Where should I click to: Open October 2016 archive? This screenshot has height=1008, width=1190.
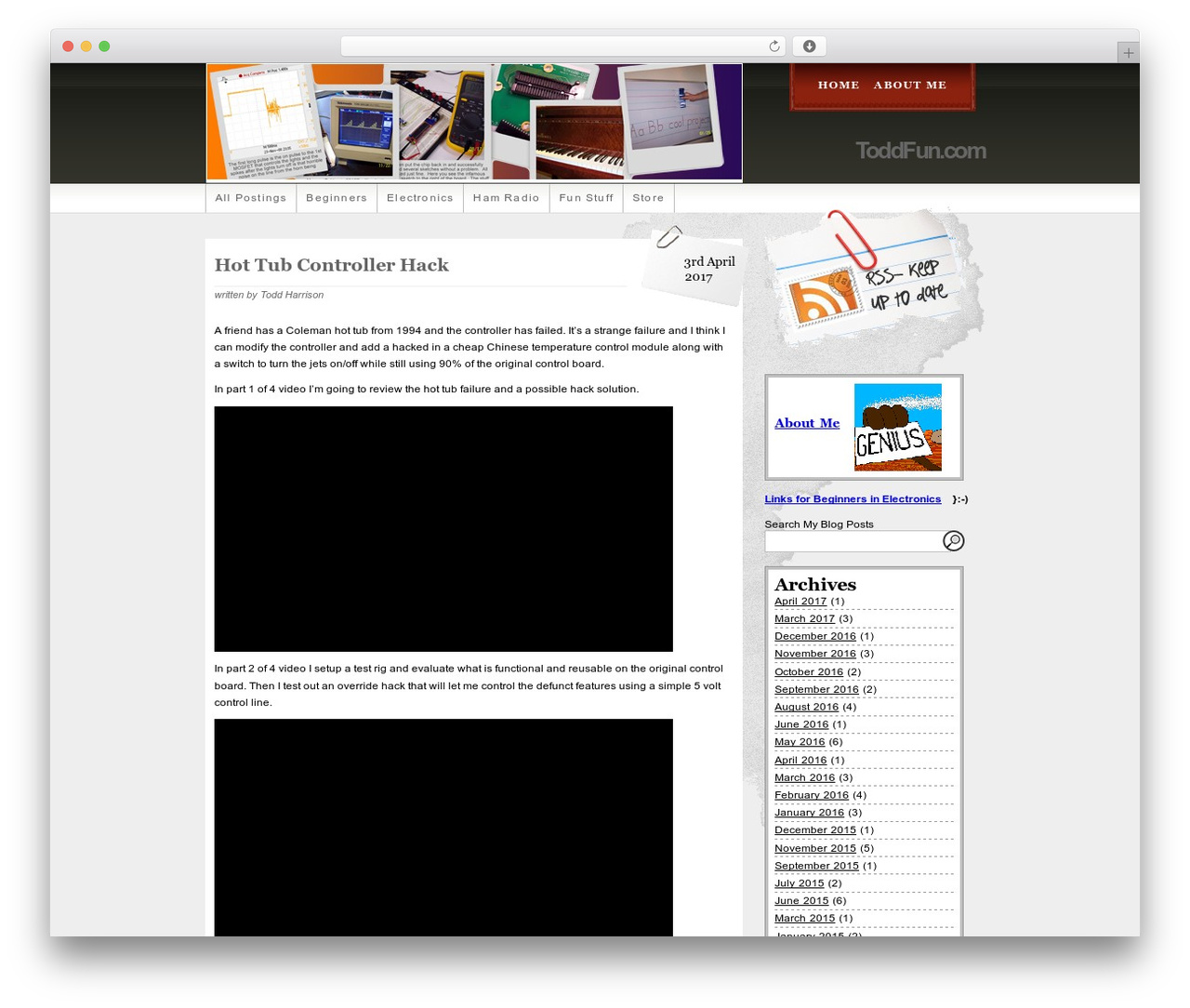coord(809,672)
